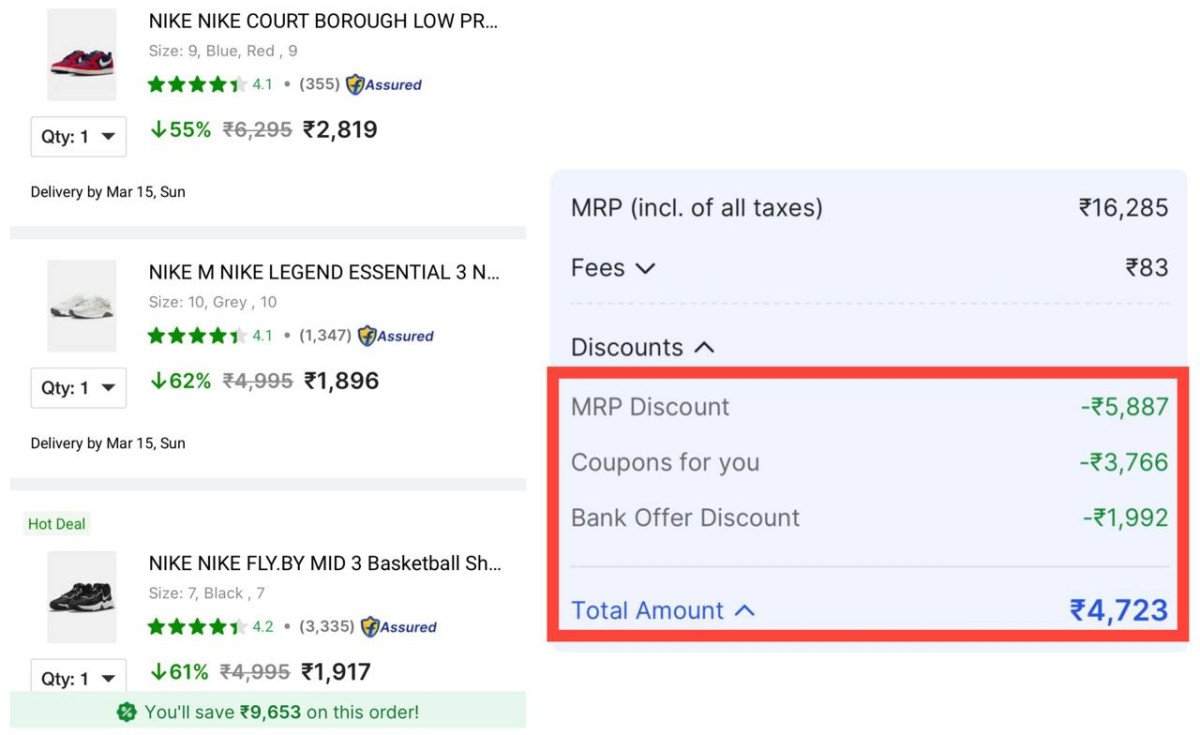This screenshot has width=1200, height=735.
Task: Open the red Nike Court Borough thumbnail
Action: (x=82, y=56)
